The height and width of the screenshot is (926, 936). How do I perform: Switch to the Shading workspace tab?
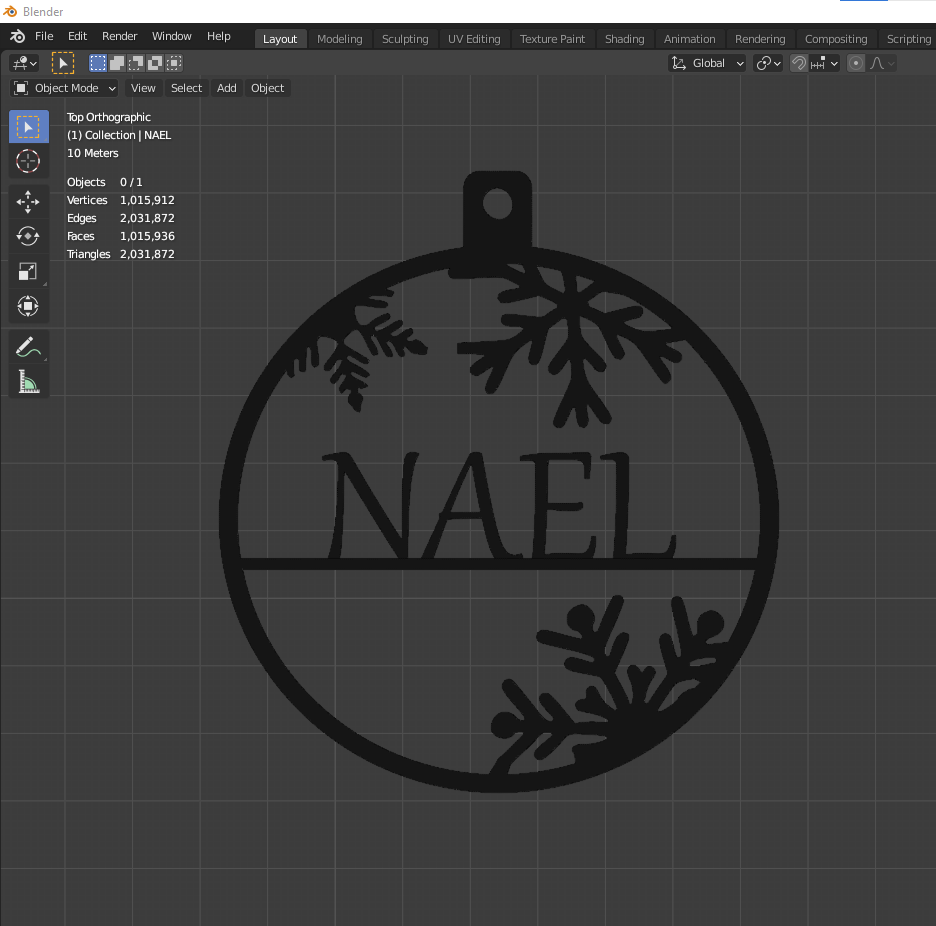624,39
